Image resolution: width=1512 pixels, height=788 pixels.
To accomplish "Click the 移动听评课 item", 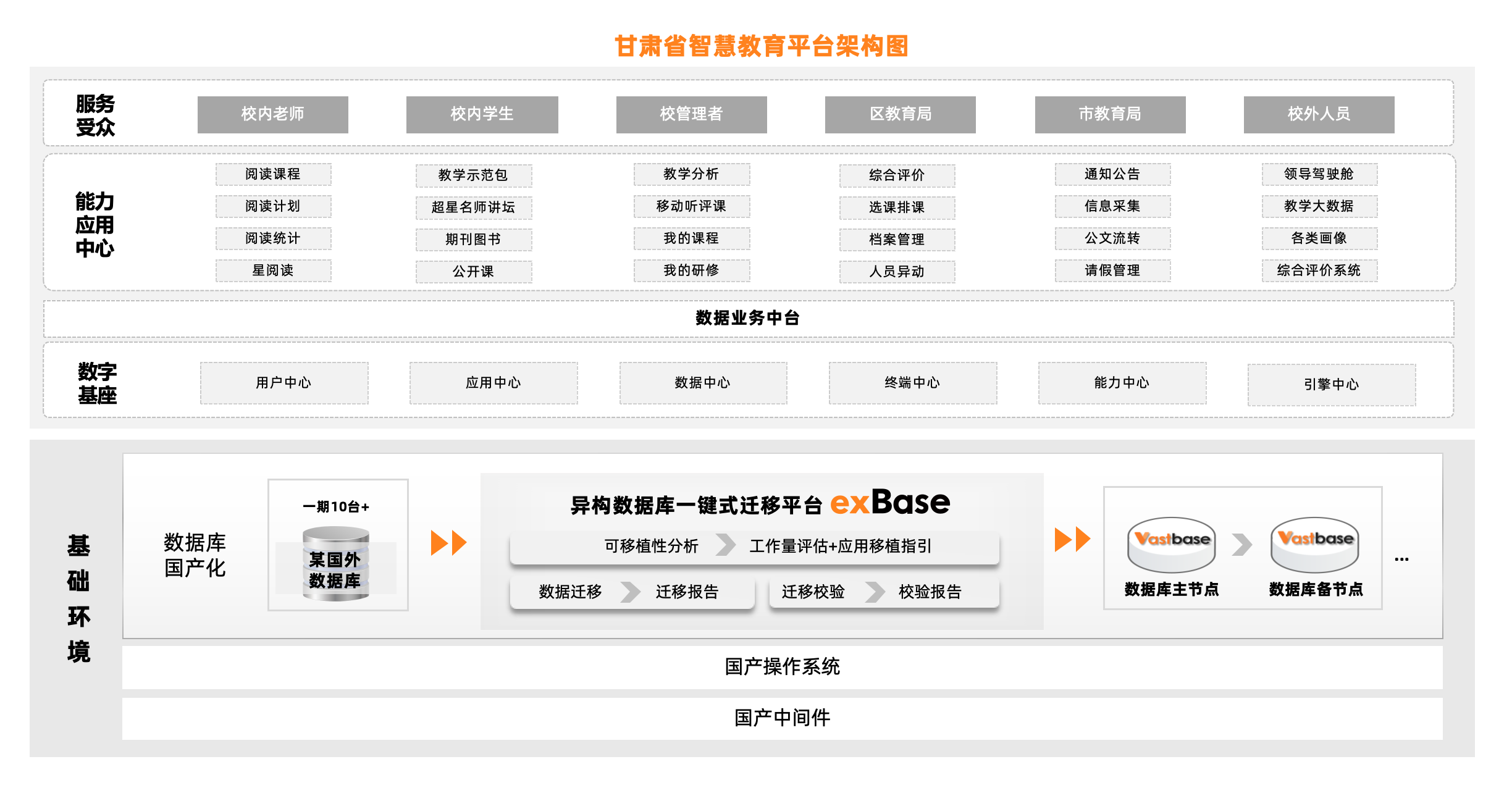I will pyautogui.click(x=692, y=206).
